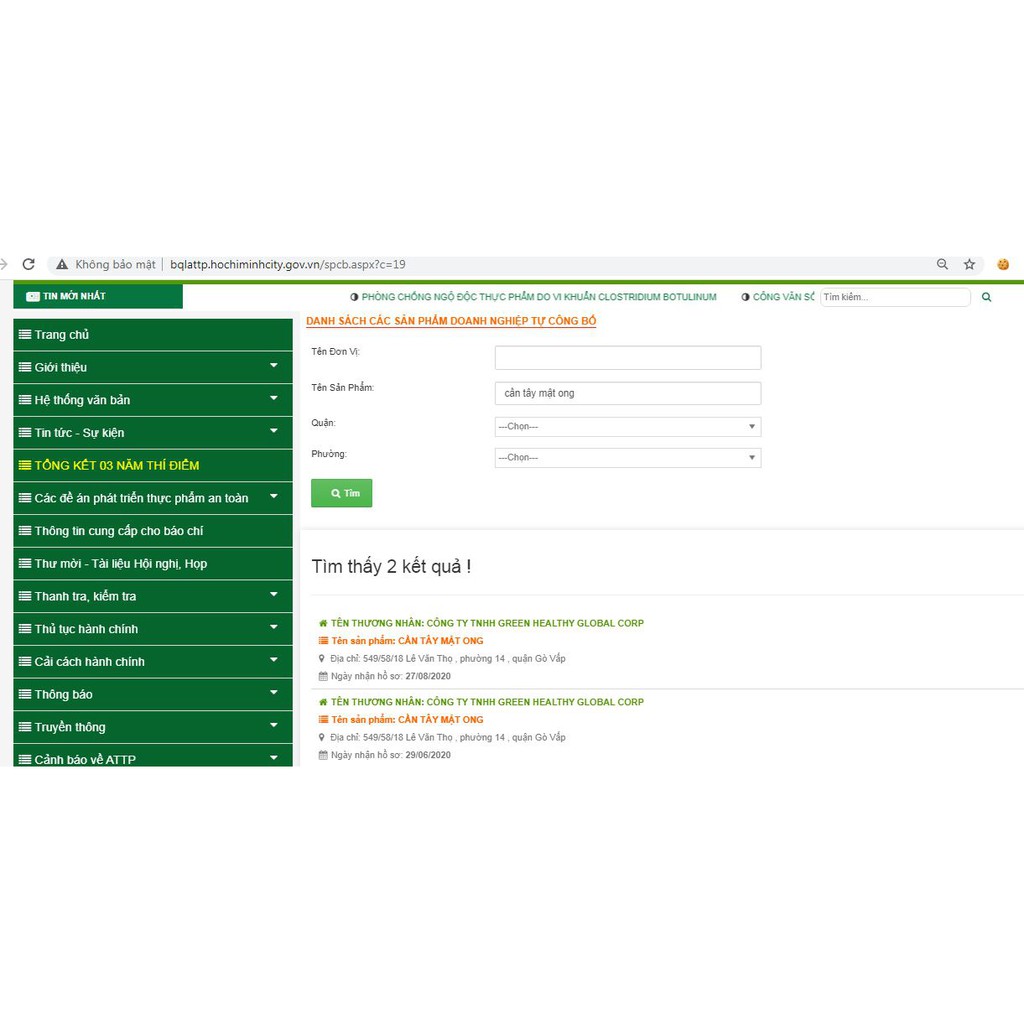Click the Tên Đơn Vị text field
This screenshot has height=1024, width=1024.
pyautogui.click(x=627, y=358)
